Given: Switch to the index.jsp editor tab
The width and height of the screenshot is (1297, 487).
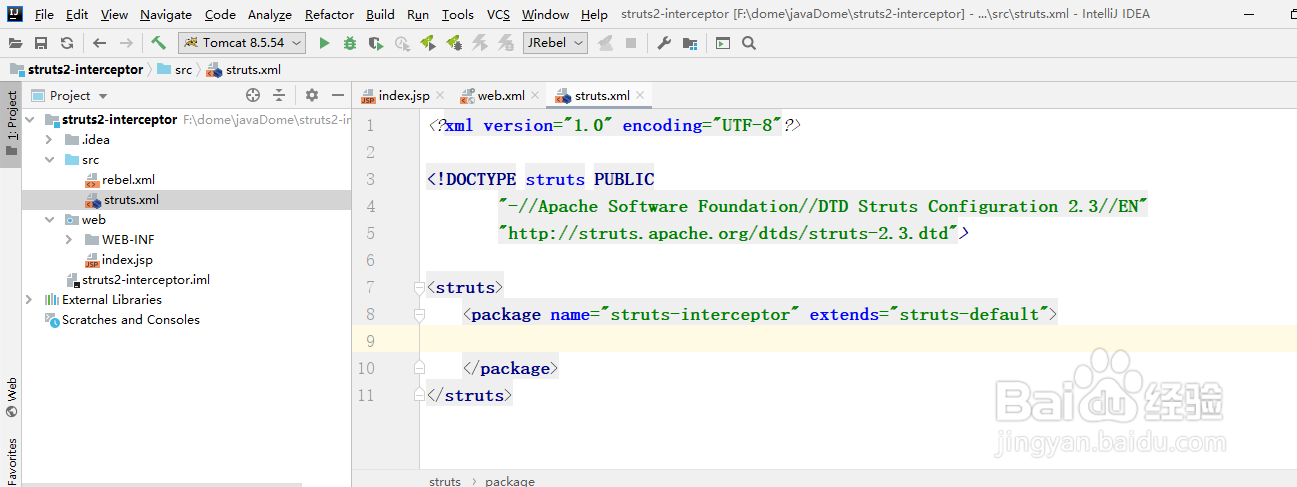Looking at the screenshot, I should click(403, 95).
